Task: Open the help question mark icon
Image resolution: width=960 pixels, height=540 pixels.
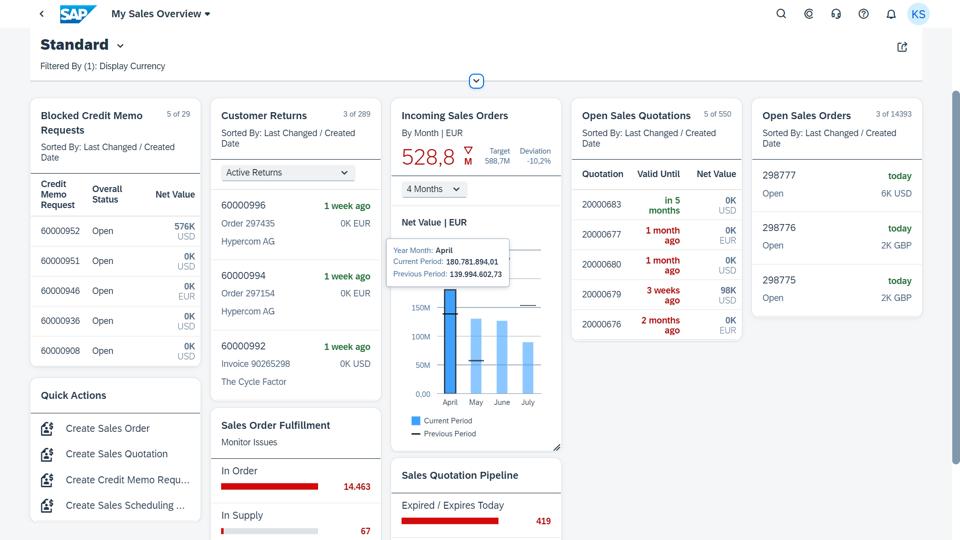Action: 863,13
